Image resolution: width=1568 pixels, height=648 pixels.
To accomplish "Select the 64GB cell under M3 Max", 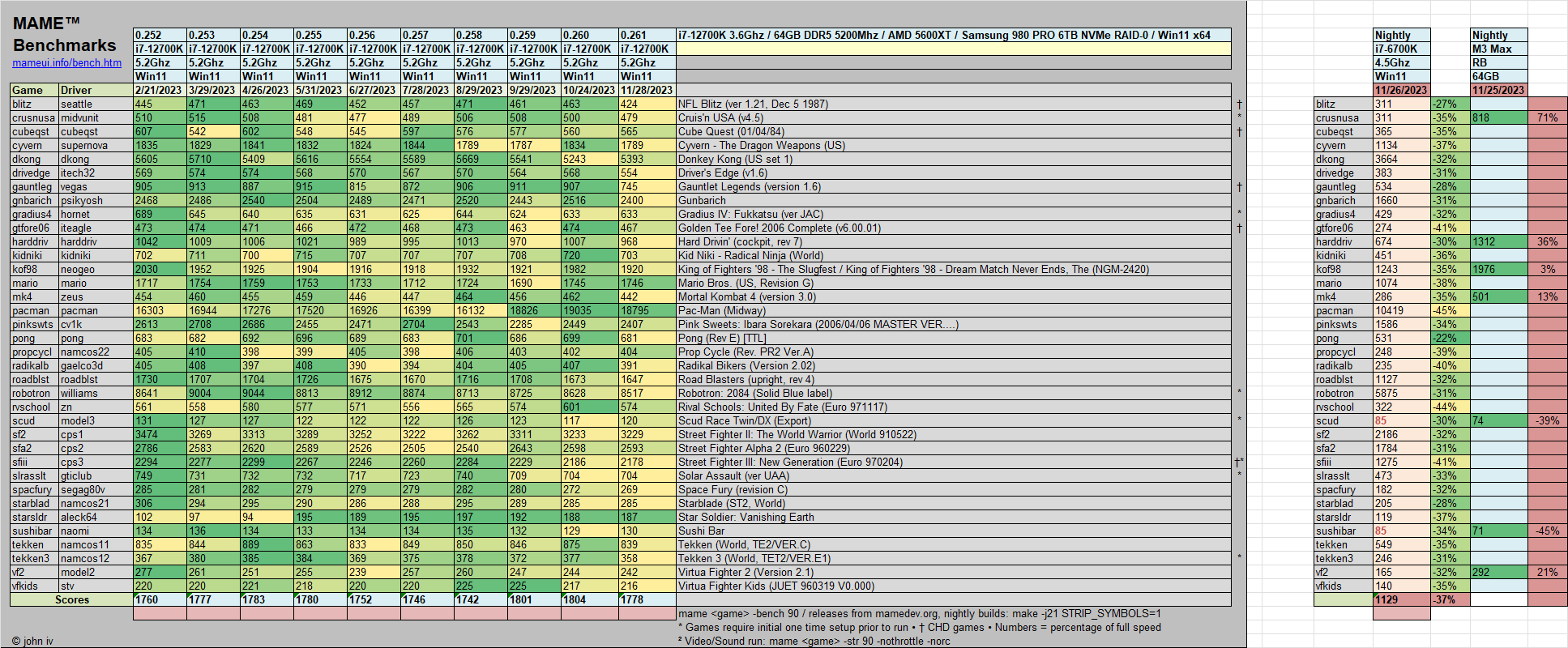I will 1499,76.
